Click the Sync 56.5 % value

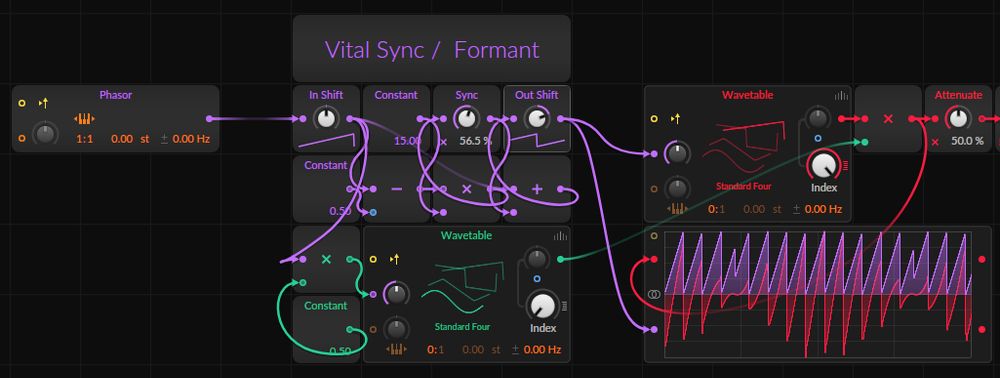(x=475, y=140)
